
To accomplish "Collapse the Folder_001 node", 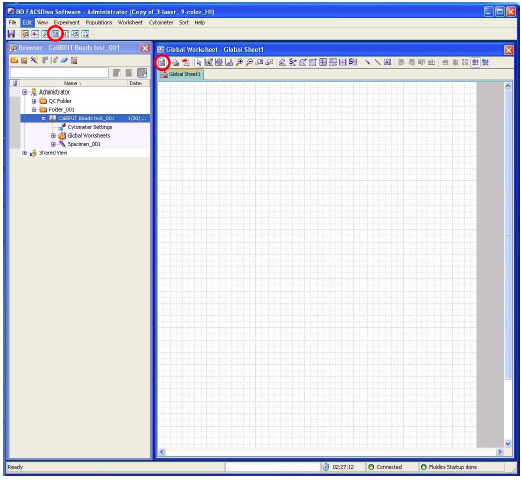I will point(34,110).
